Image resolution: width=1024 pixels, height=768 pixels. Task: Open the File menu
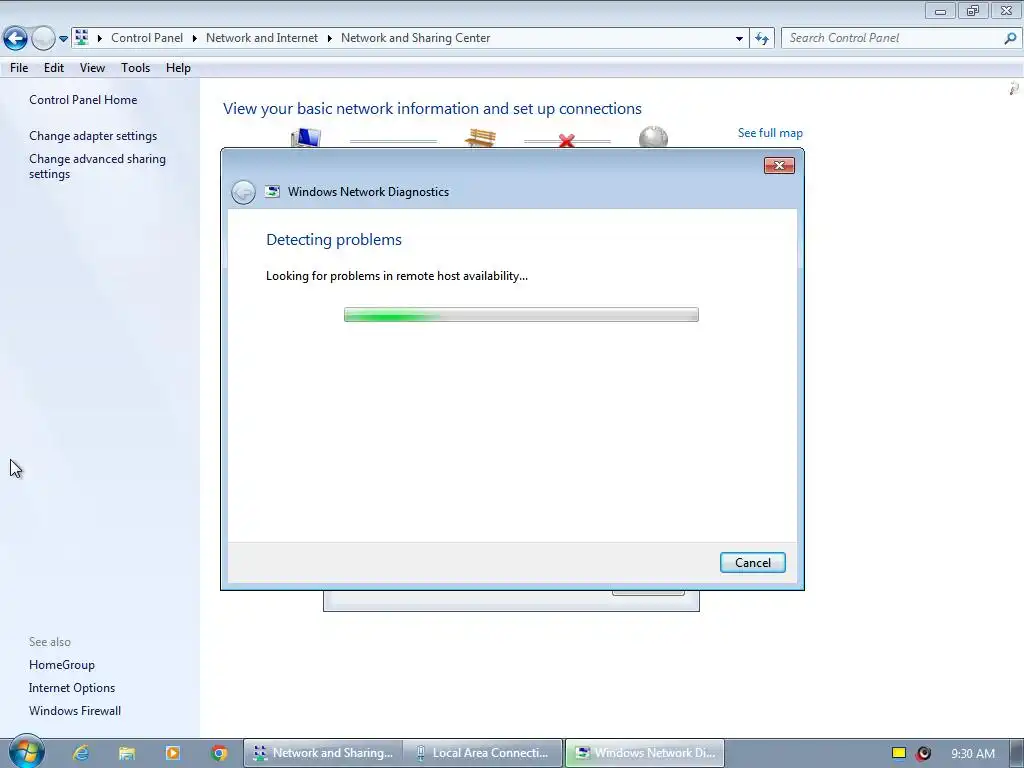pos(19,68)
